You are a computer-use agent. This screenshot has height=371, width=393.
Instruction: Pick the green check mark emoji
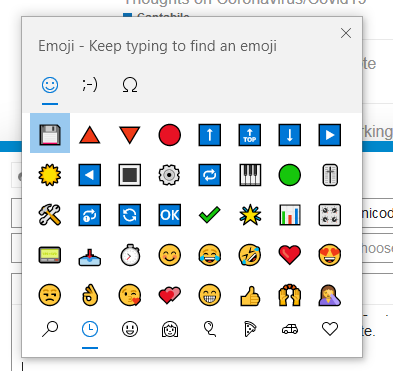coord(210,215)
